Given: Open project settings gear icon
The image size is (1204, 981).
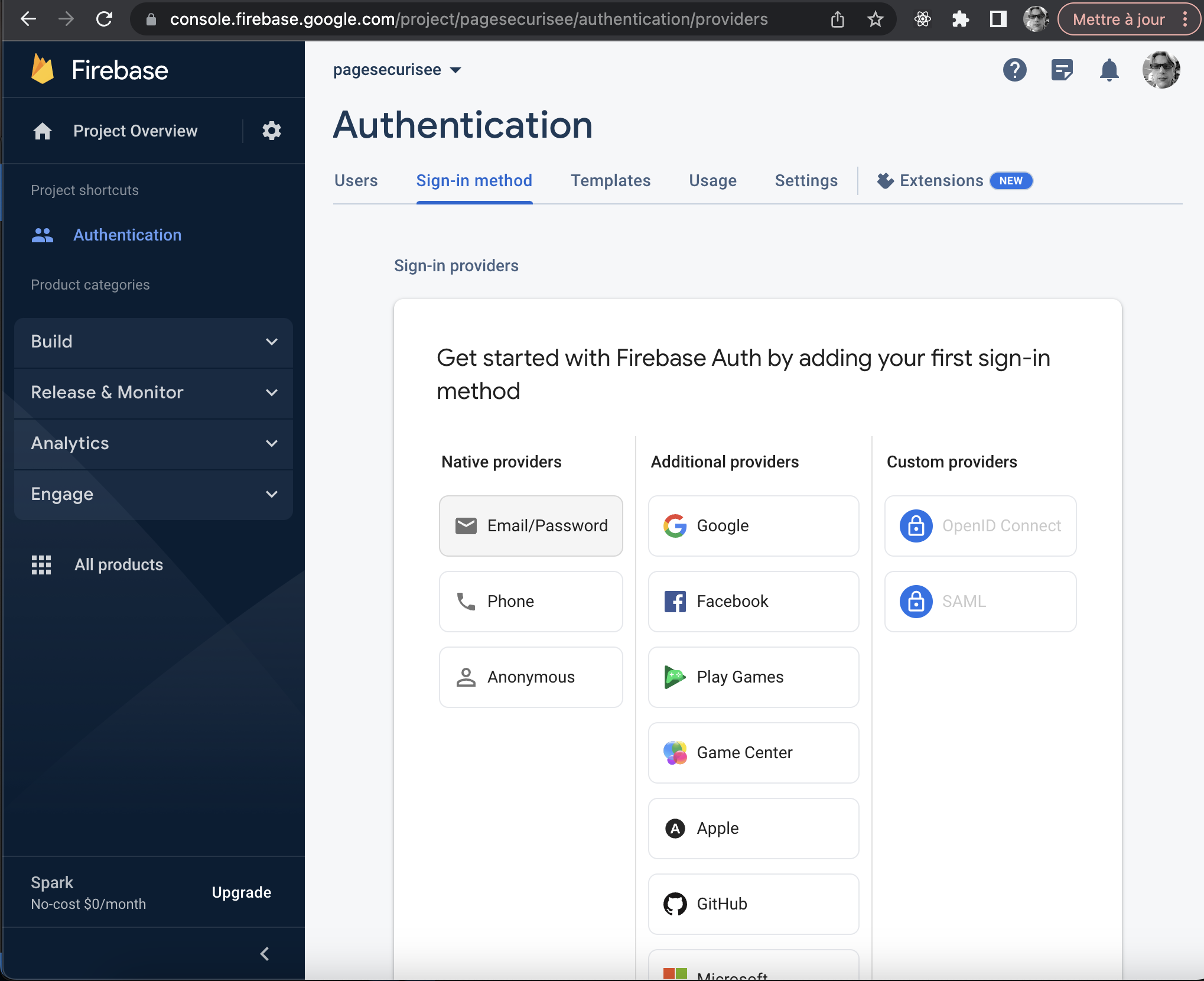Looking at the screenshot, I should tap(271, 131).
